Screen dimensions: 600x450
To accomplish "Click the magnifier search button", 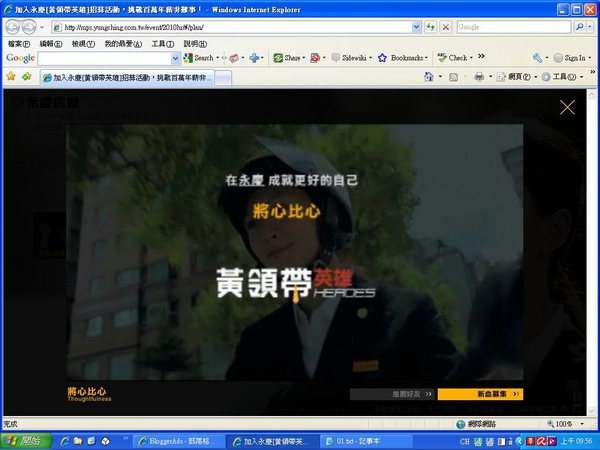I will pos(579,27).
